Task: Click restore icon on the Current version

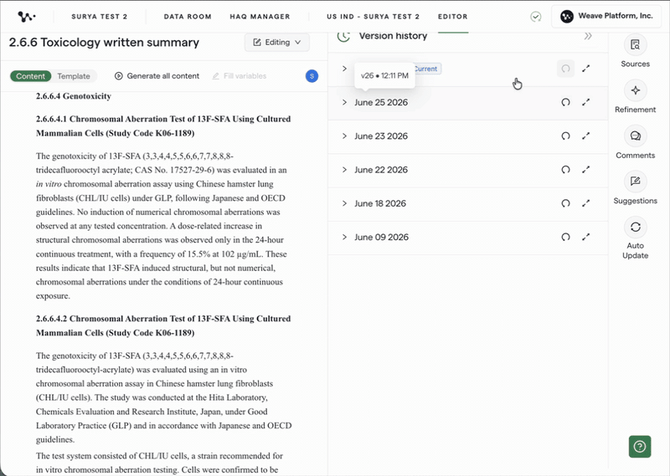Action: pos(565,68)
